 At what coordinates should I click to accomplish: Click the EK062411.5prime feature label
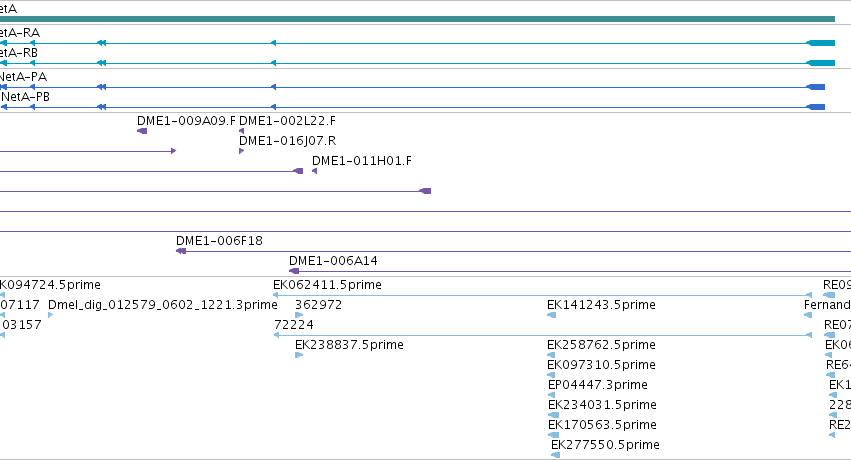point(327,285)
